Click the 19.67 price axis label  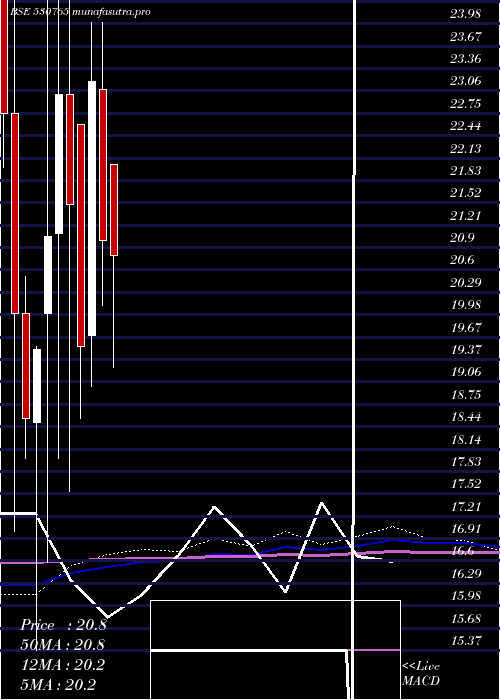(x=465, y=327)
